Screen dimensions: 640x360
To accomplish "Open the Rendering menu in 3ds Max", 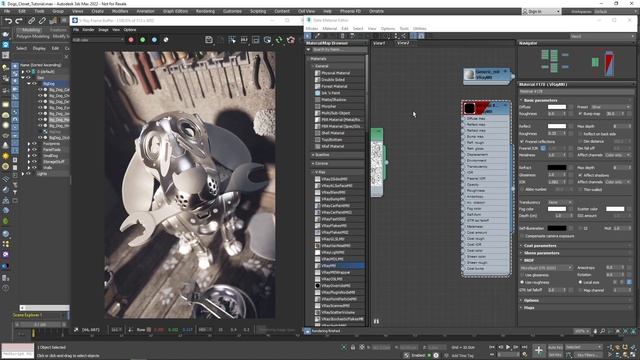I will (205, 11).
